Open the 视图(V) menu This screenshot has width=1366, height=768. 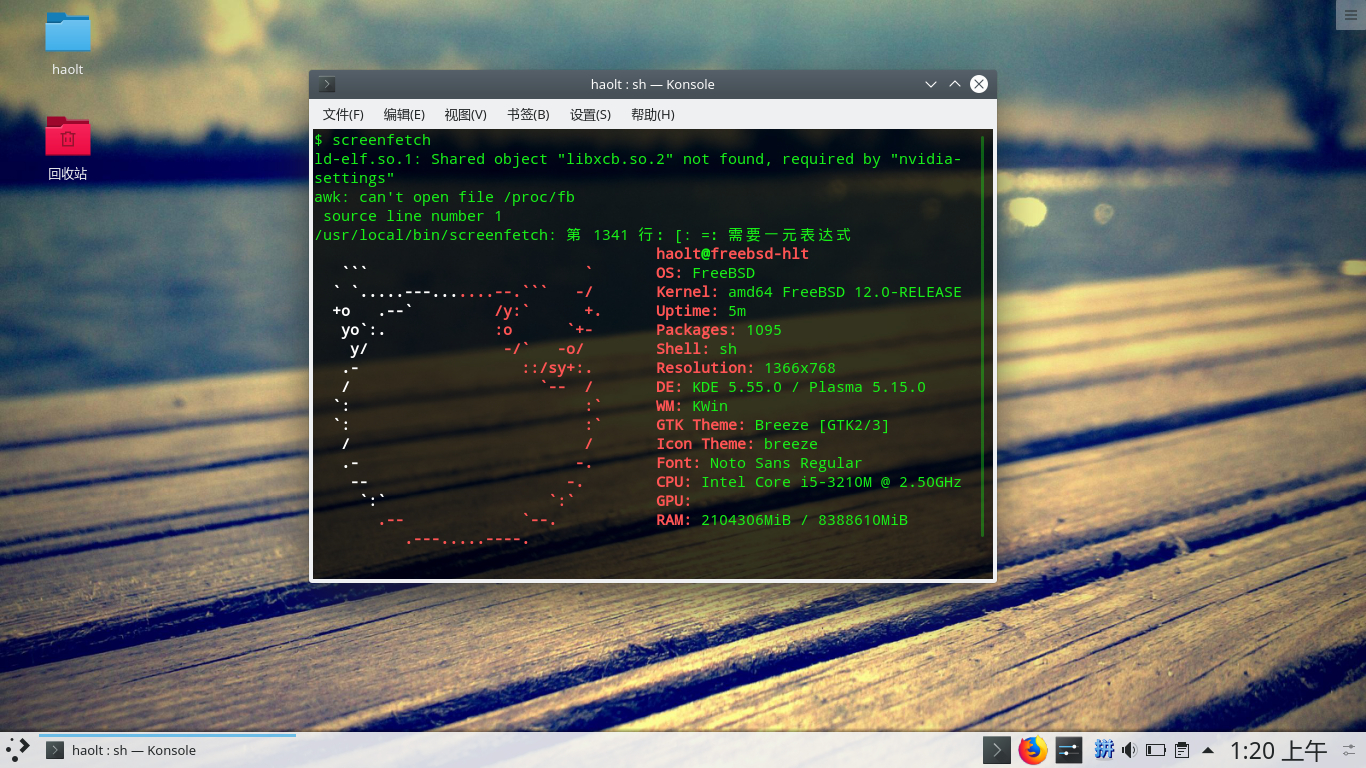tap(465, 115)
